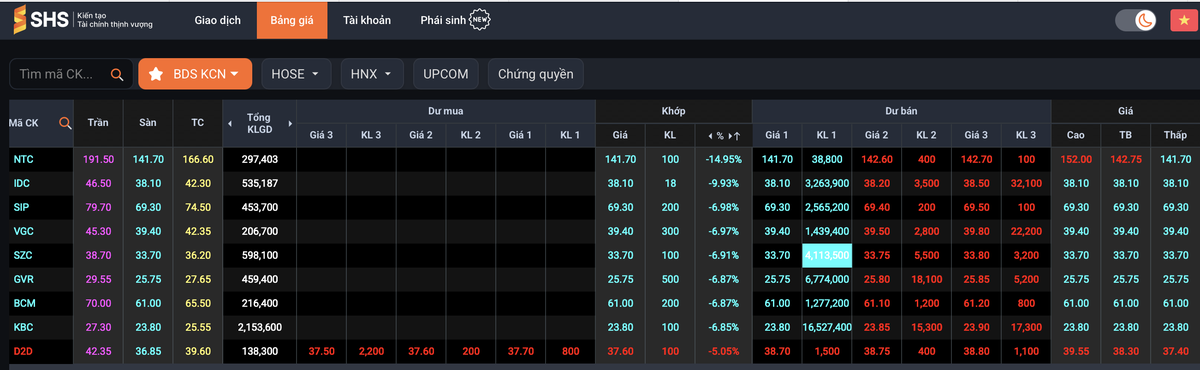Viewport: 1200px width, 370px height.
Task: Click the Sàn column header
Action: 148,123
